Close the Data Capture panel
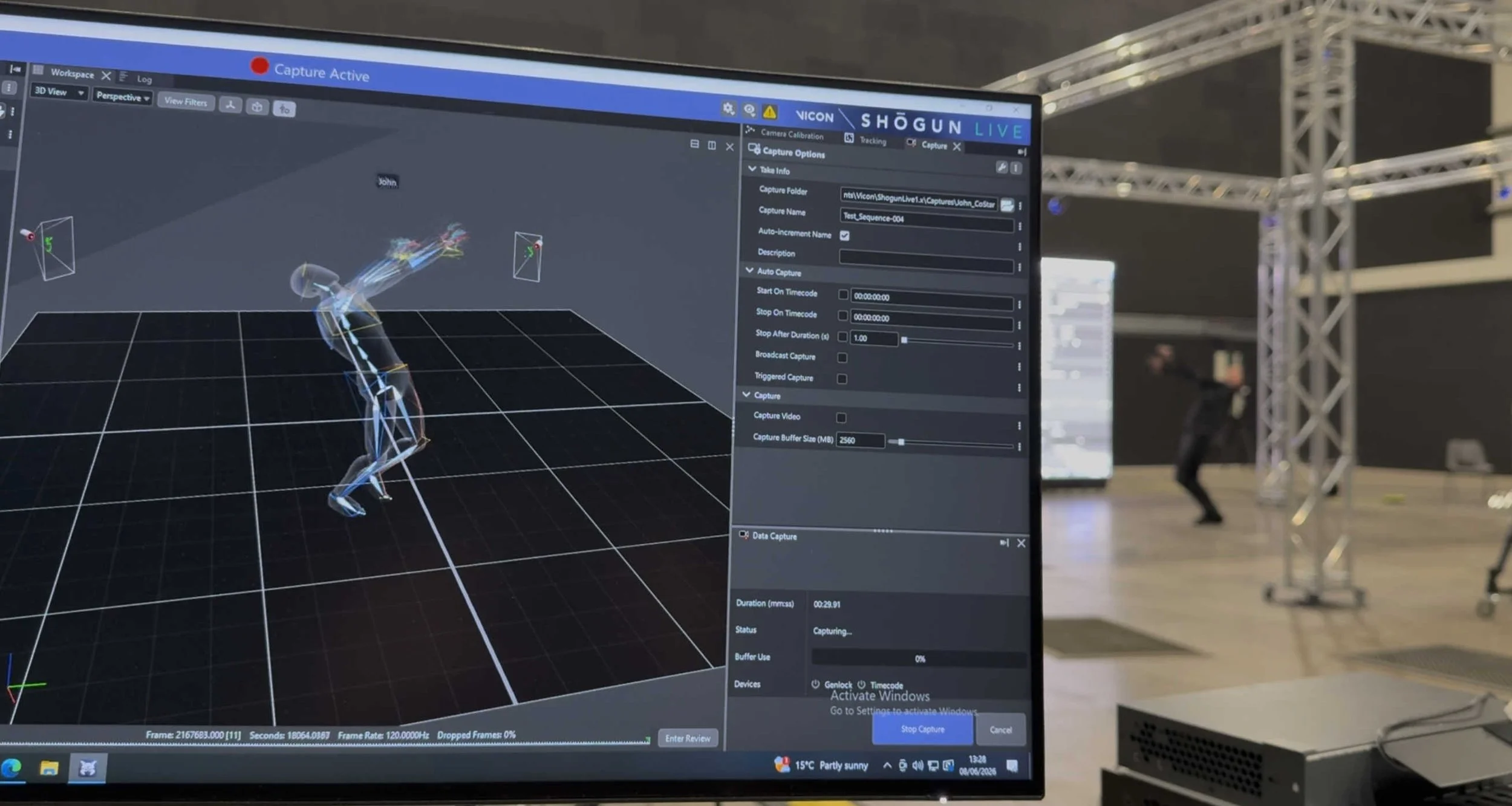 coord(1021,543)
